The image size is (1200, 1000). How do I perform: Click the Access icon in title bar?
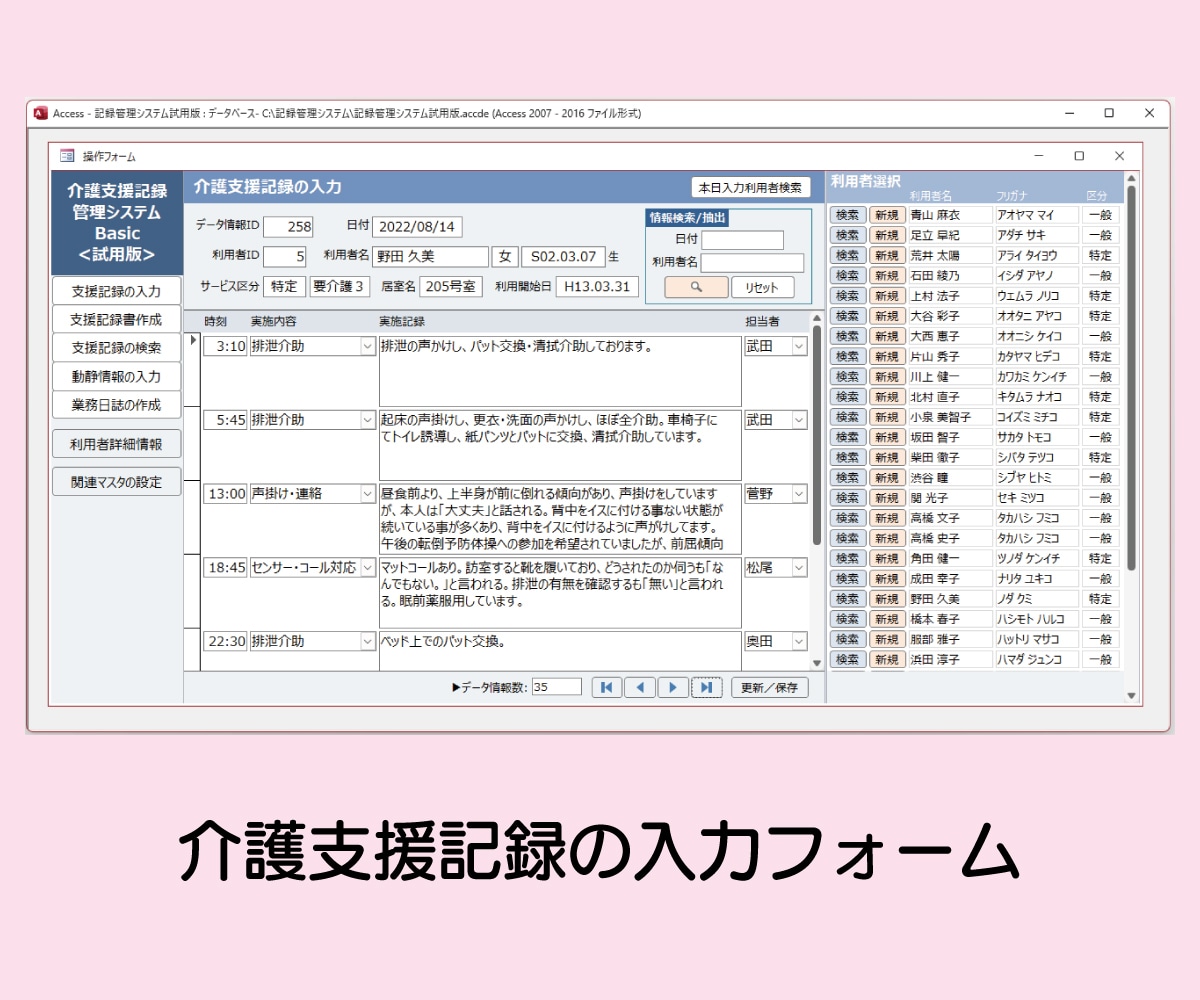[41, 113]
